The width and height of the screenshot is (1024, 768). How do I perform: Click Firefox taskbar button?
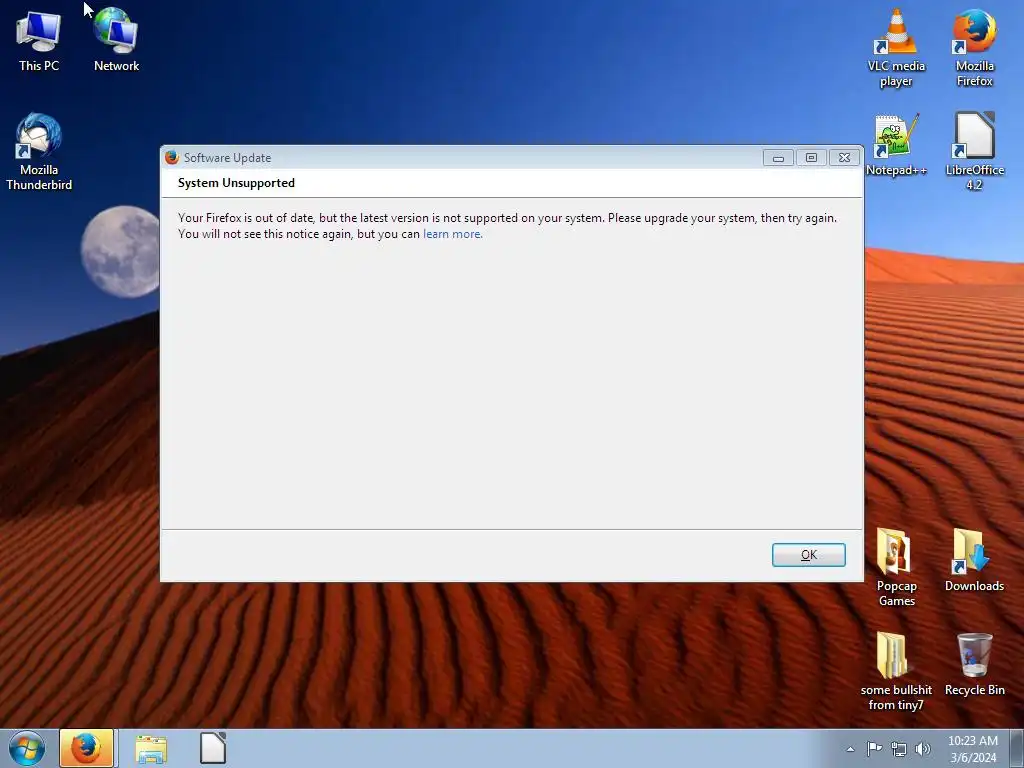87,748
